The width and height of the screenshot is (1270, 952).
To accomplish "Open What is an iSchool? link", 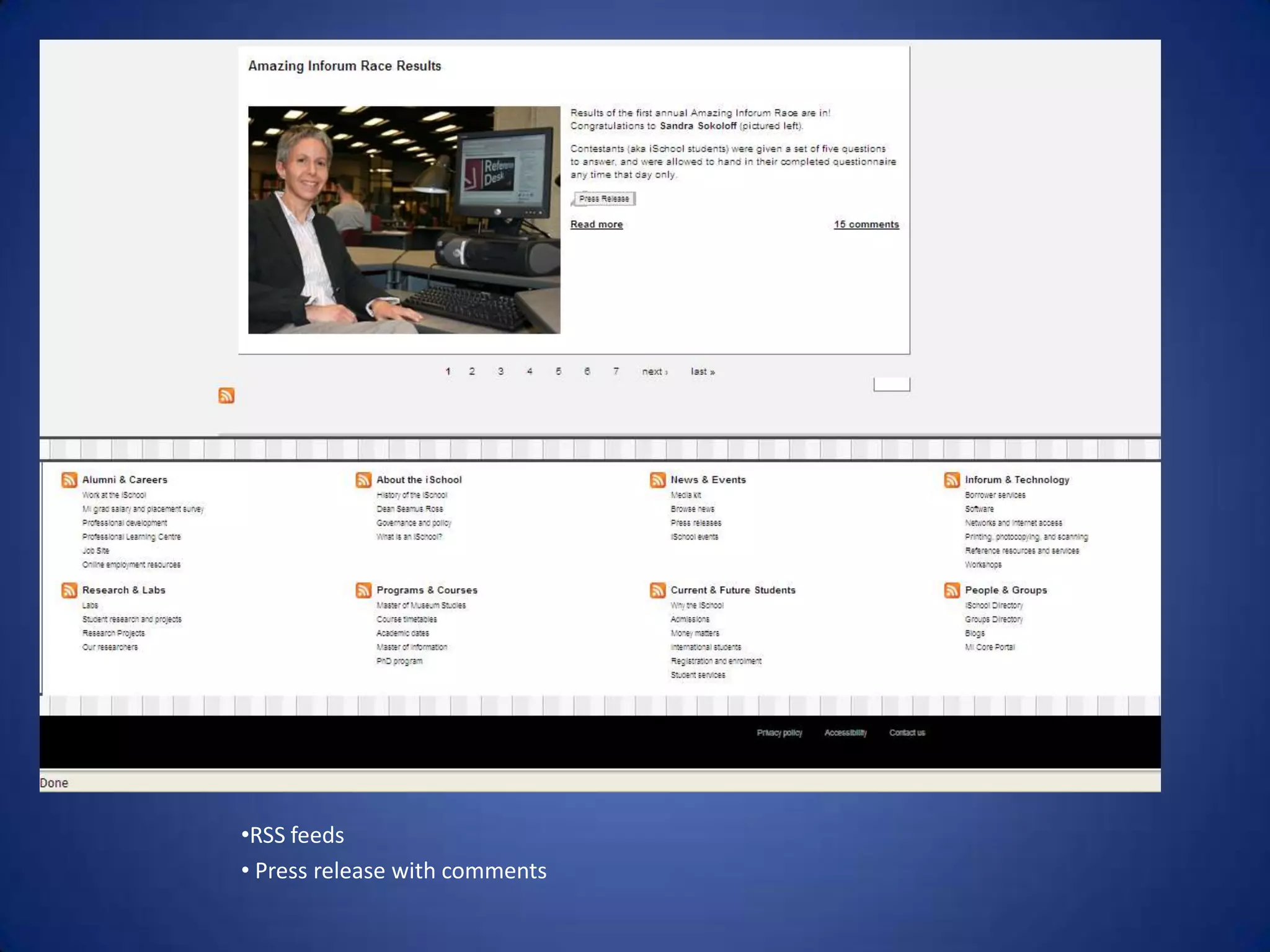I will tap(409, 537).
